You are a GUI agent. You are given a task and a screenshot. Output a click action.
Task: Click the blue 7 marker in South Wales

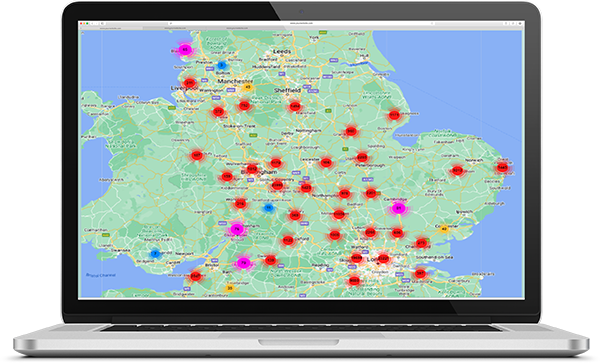pyautogui.click(x=155, y=254)
